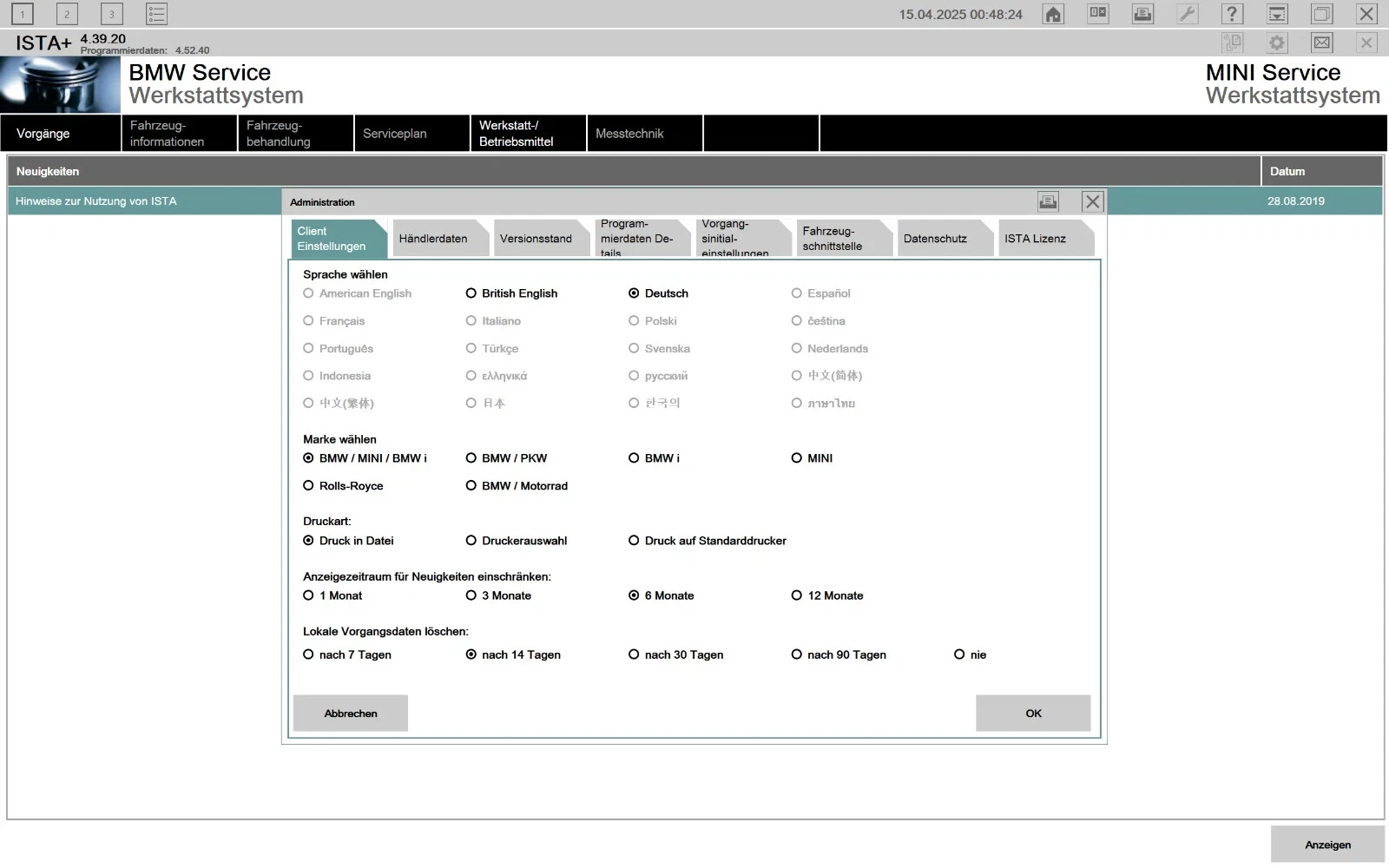Set local data deletion to nie

pos(971,654)
